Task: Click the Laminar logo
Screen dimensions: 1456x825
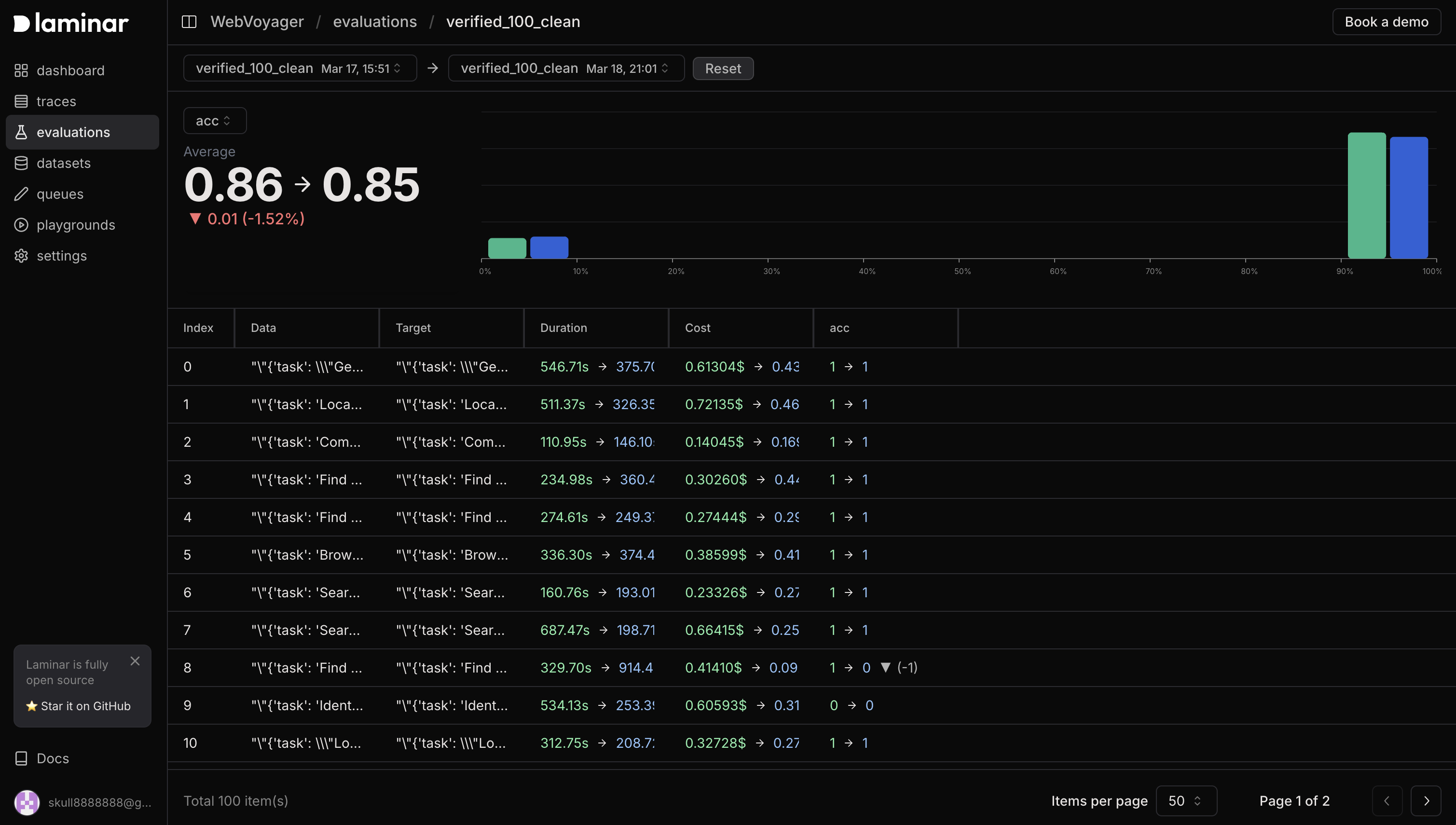Action: [70, 22]
